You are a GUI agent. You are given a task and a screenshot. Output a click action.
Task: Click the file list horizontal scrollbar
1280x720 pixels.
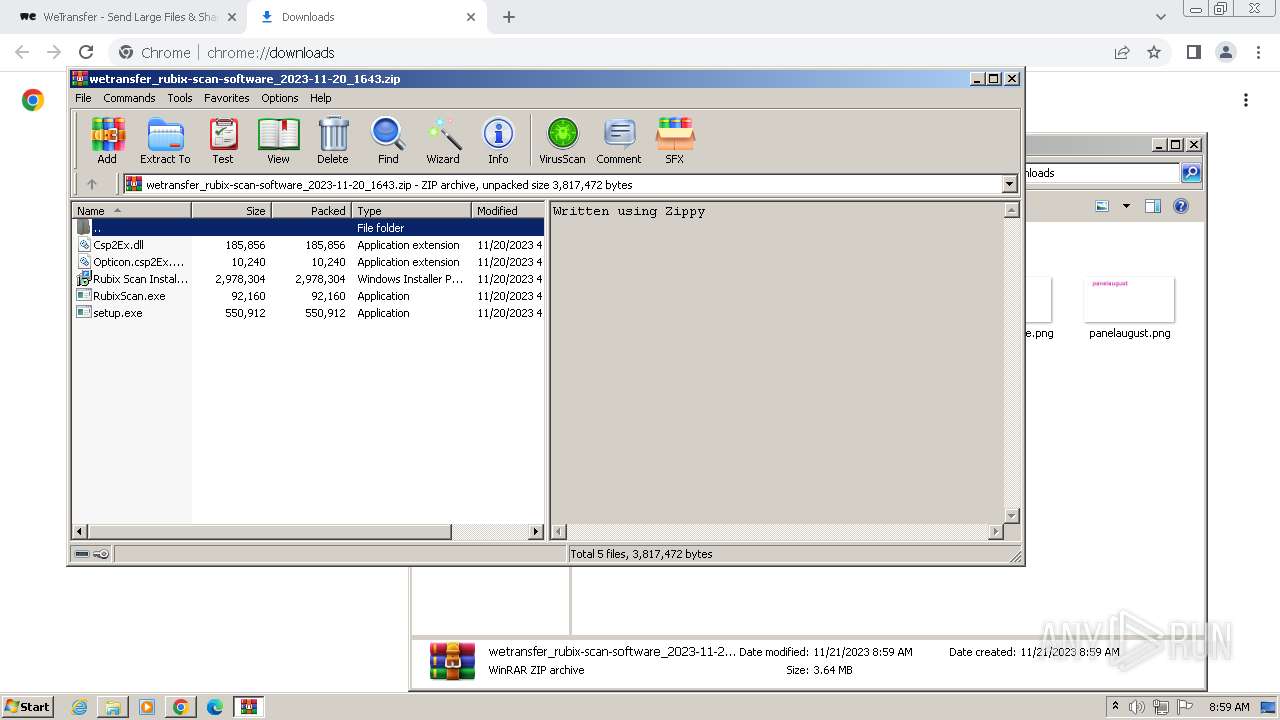point(270,532)
